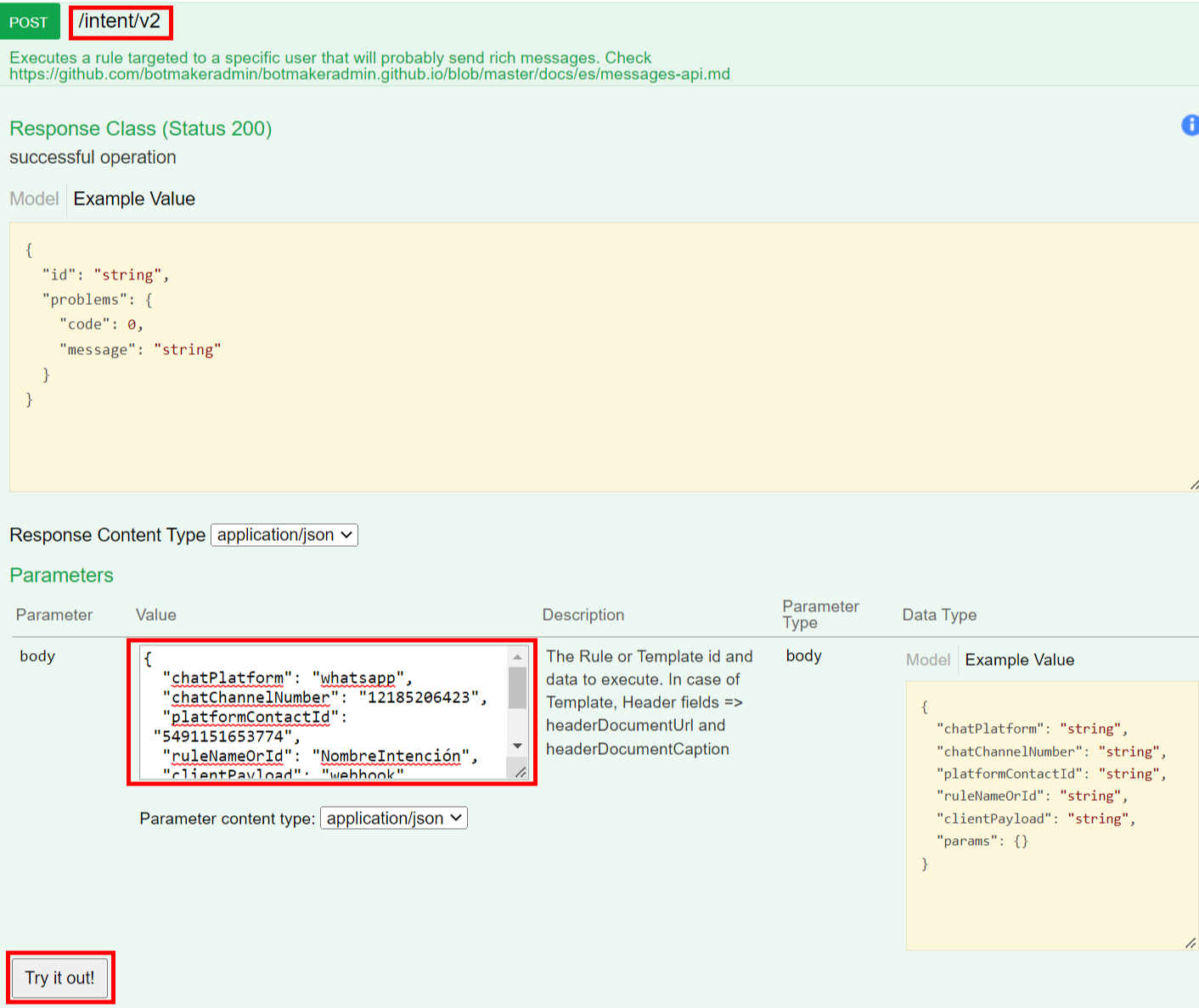1199x1008 pixels.
Task: Click the "Response Content Type" label
Action: [108, 535]
